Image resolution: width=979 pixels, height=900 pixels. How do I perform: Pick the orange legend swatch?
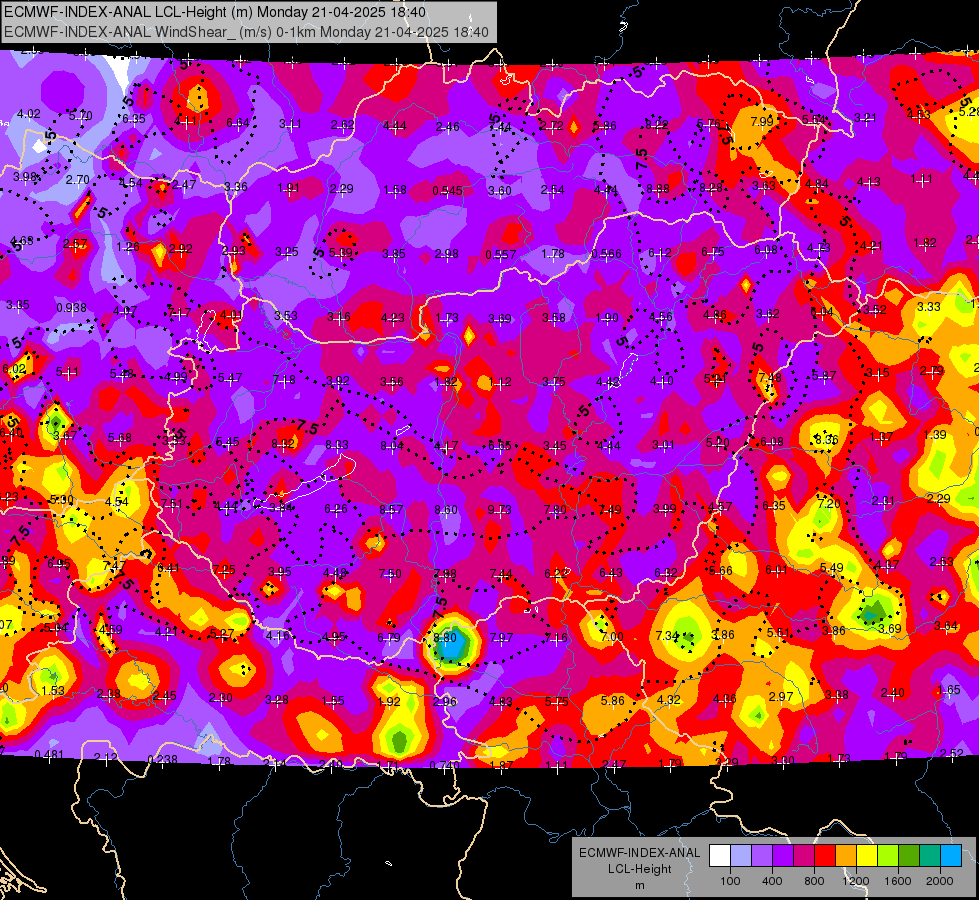846,856
